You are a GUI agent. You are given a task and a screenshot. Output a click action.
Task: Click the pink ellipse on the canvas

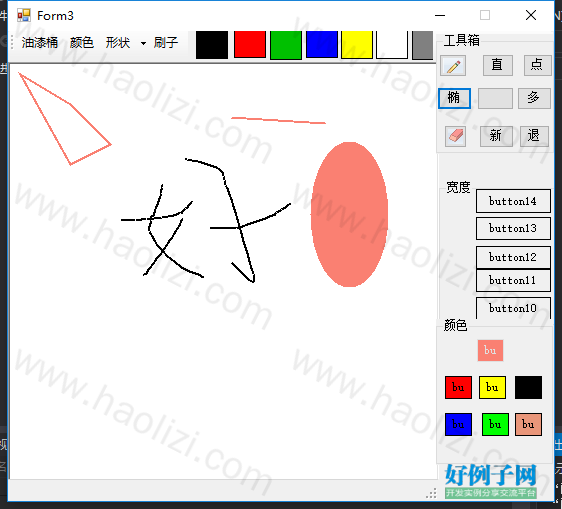(x=349, y=214)
